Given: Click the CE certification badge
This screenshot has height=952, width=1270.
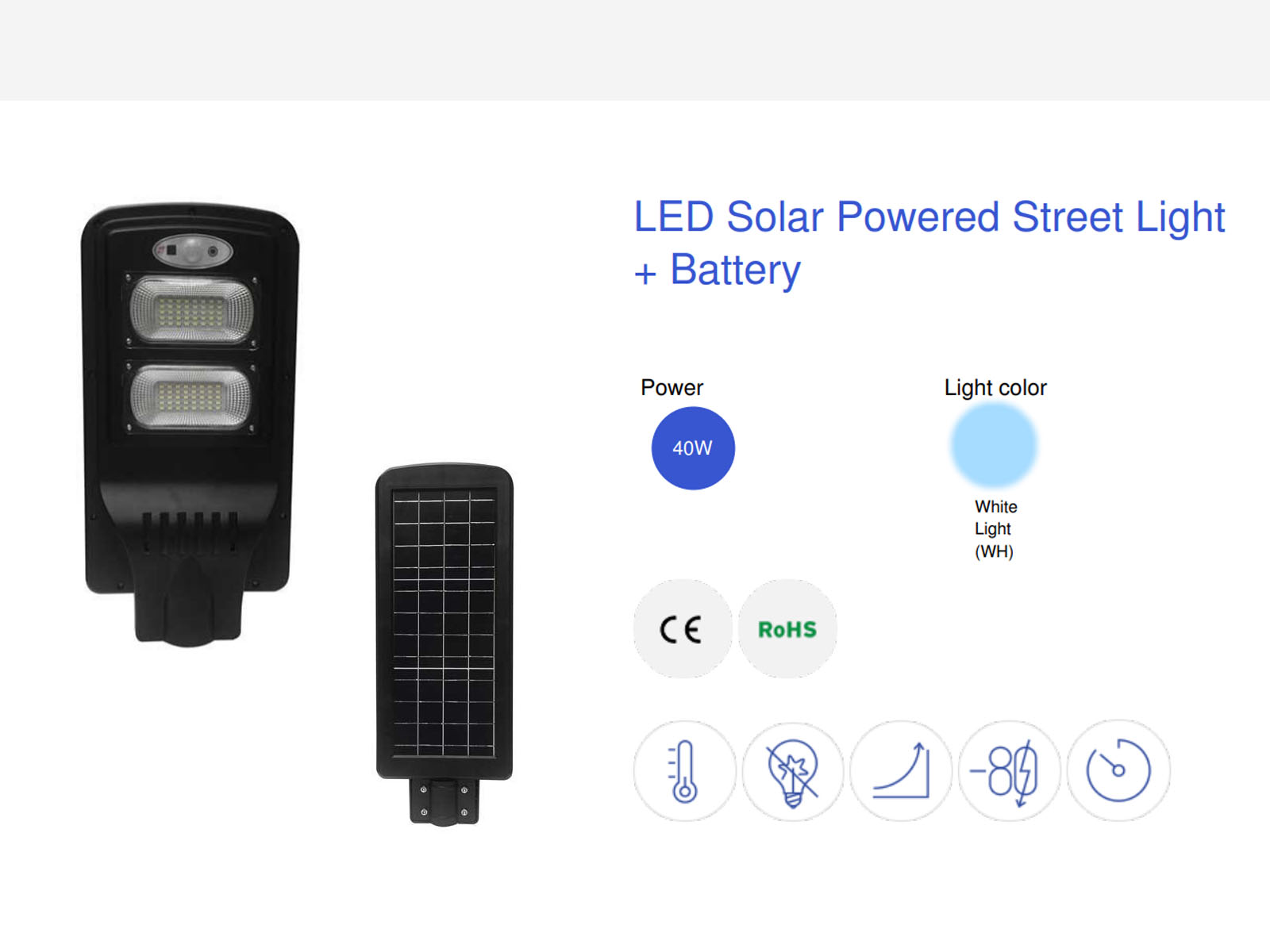Looking at the screenshot, I should pos(683,629).
